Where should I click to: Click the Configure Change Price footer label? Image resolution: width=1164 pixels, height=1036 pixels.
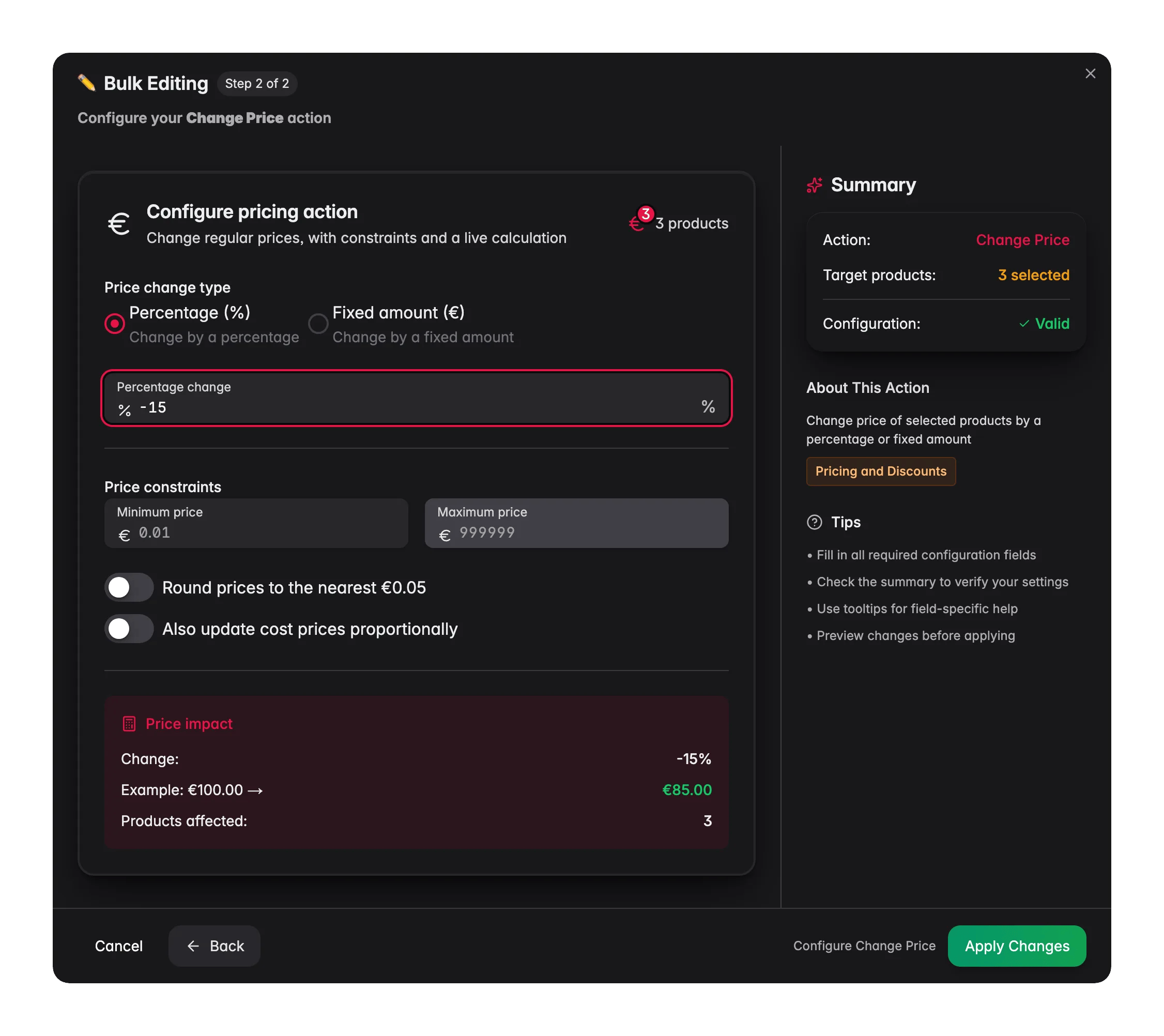864,946
